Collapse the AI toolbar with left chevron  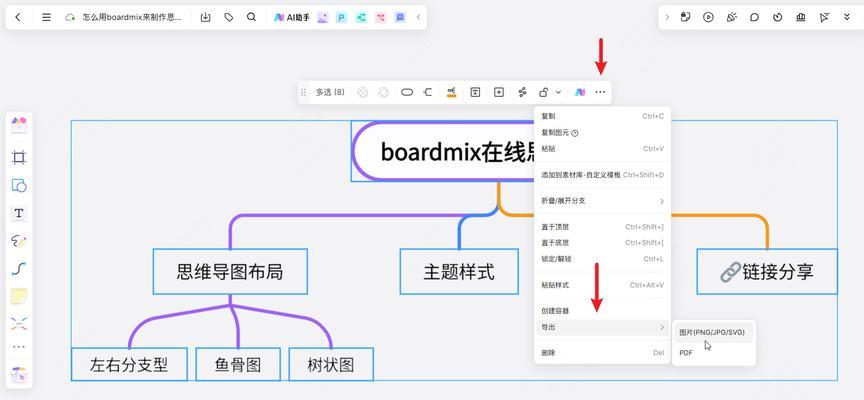tap(418, 17)
